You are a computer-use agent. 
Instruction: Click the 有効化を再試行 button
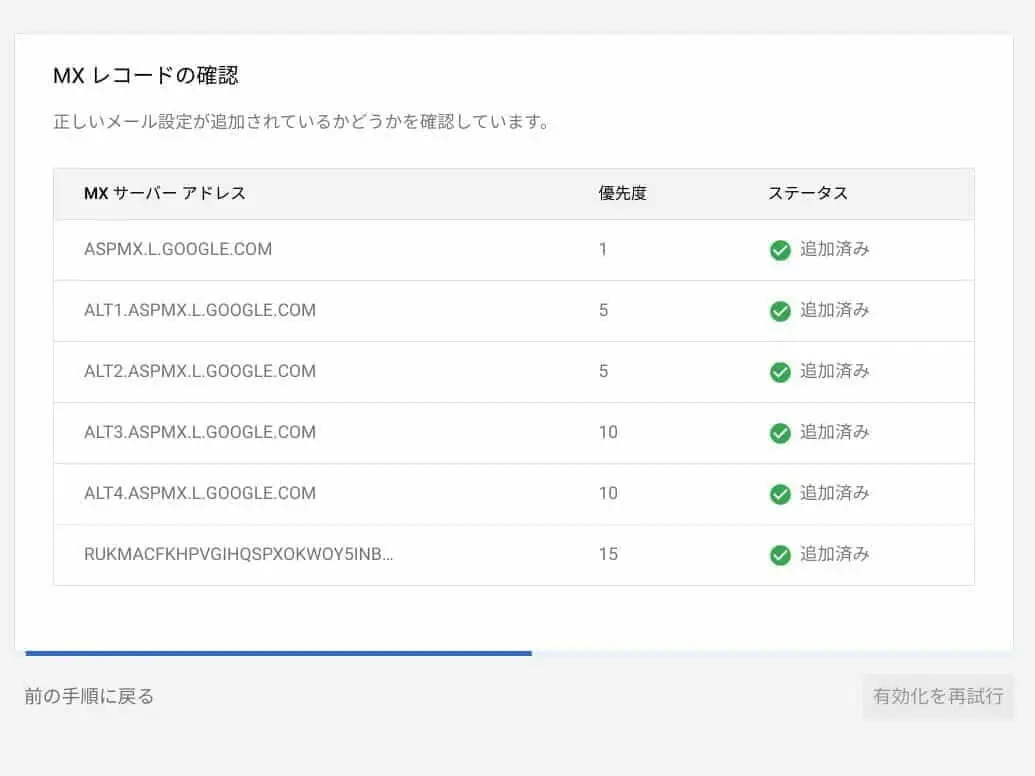tap(938, 696)
